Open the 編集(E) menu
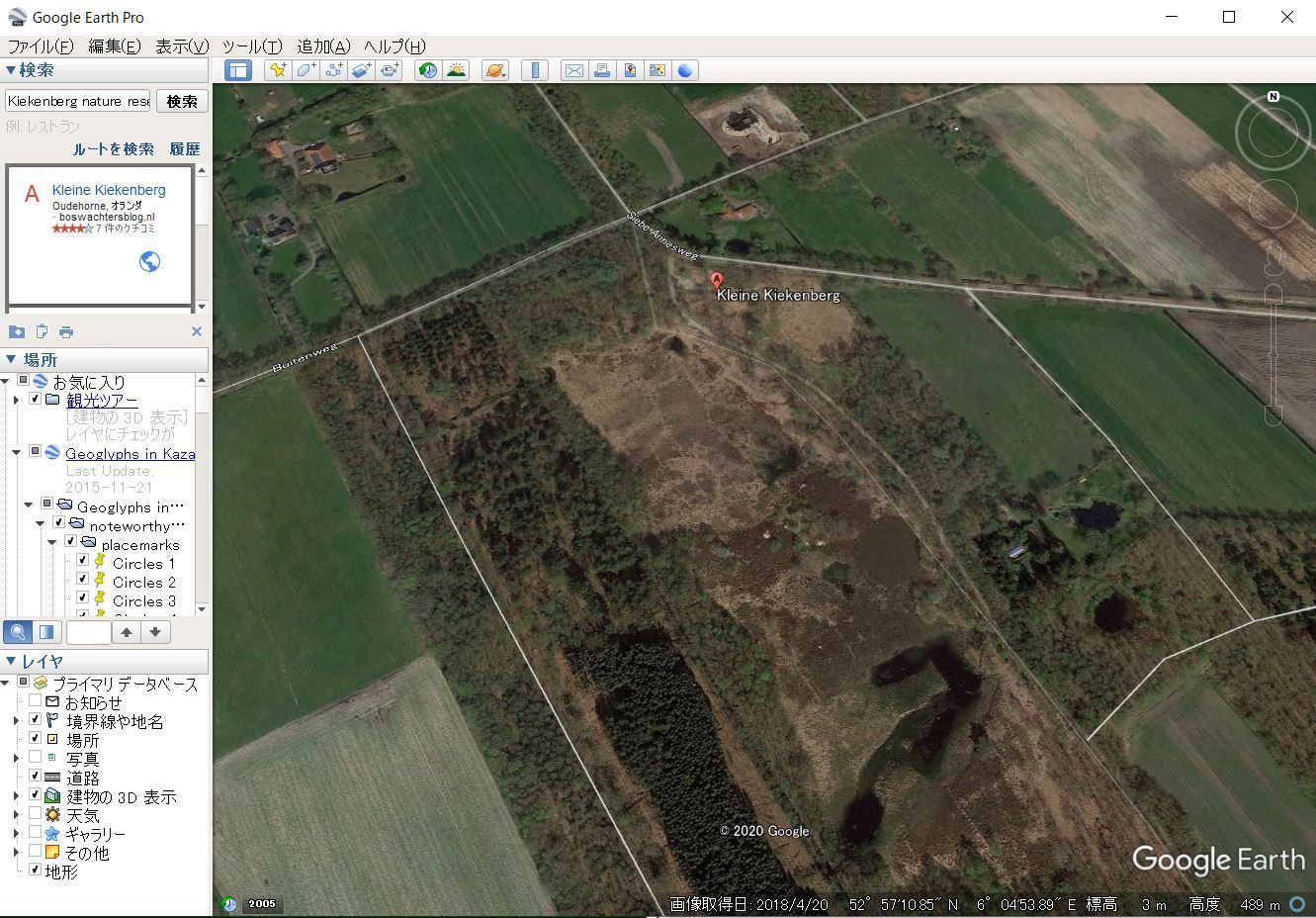Viewport: 1316px width, 918px height. (x=115, y=46)
